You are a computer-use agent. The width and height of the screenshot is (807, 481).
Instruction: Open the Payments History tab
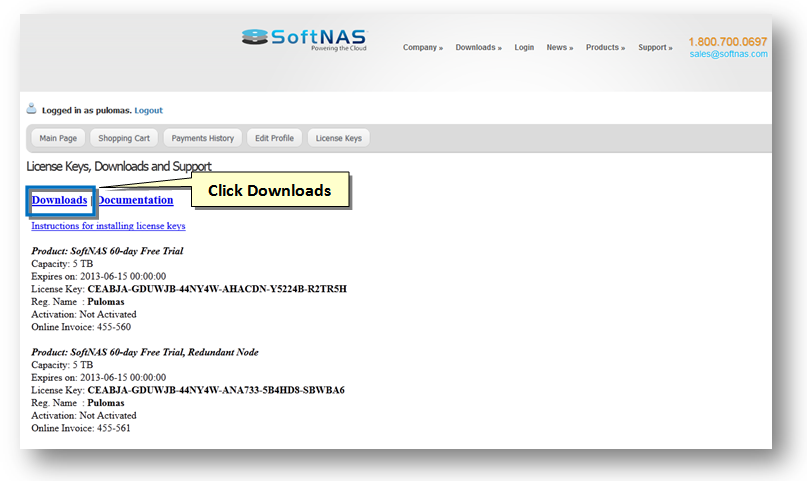[203, 138]
